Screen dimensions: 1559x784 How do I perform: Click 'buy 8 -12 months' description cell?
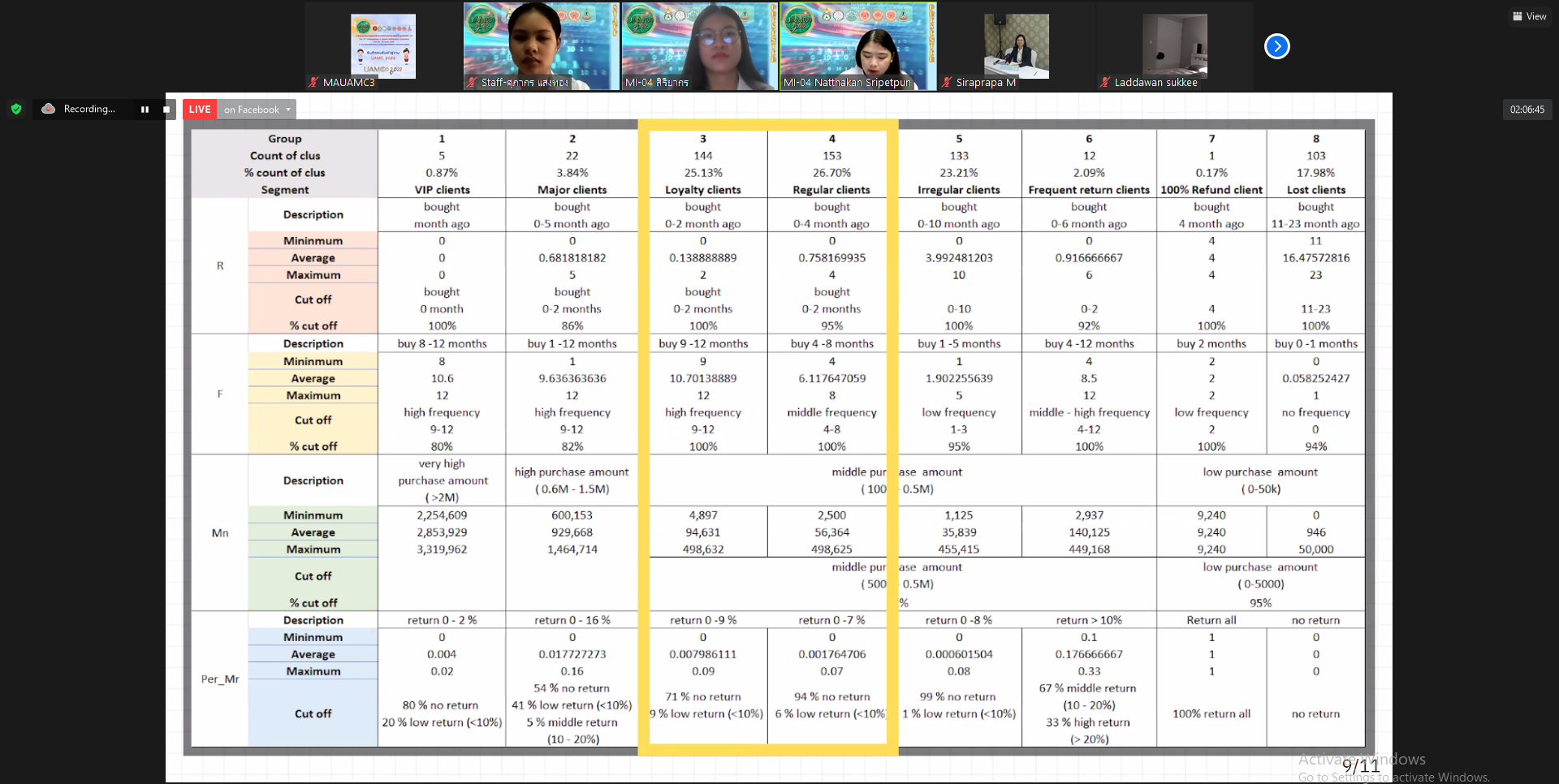(x=442, y=344)
